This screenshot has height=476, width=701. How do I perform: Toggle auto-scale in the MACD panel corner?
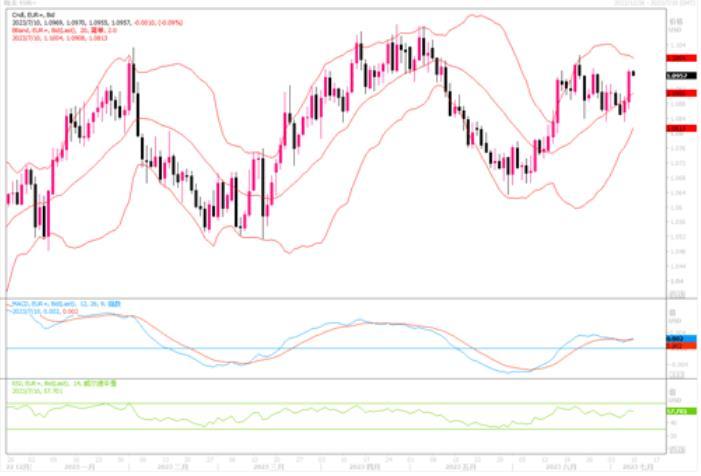point(677,374)
